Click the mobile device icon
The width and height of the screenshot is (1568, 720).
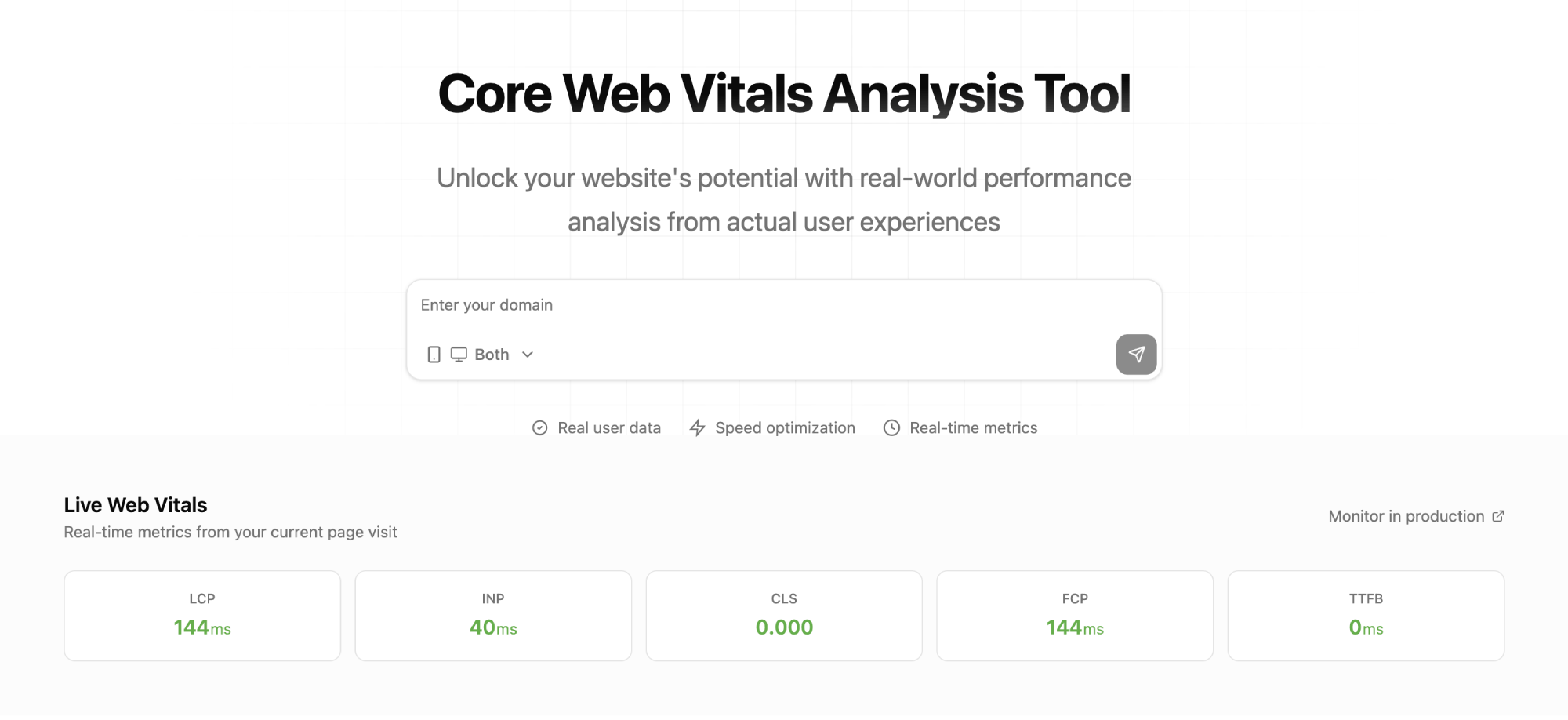coord(434,355)
